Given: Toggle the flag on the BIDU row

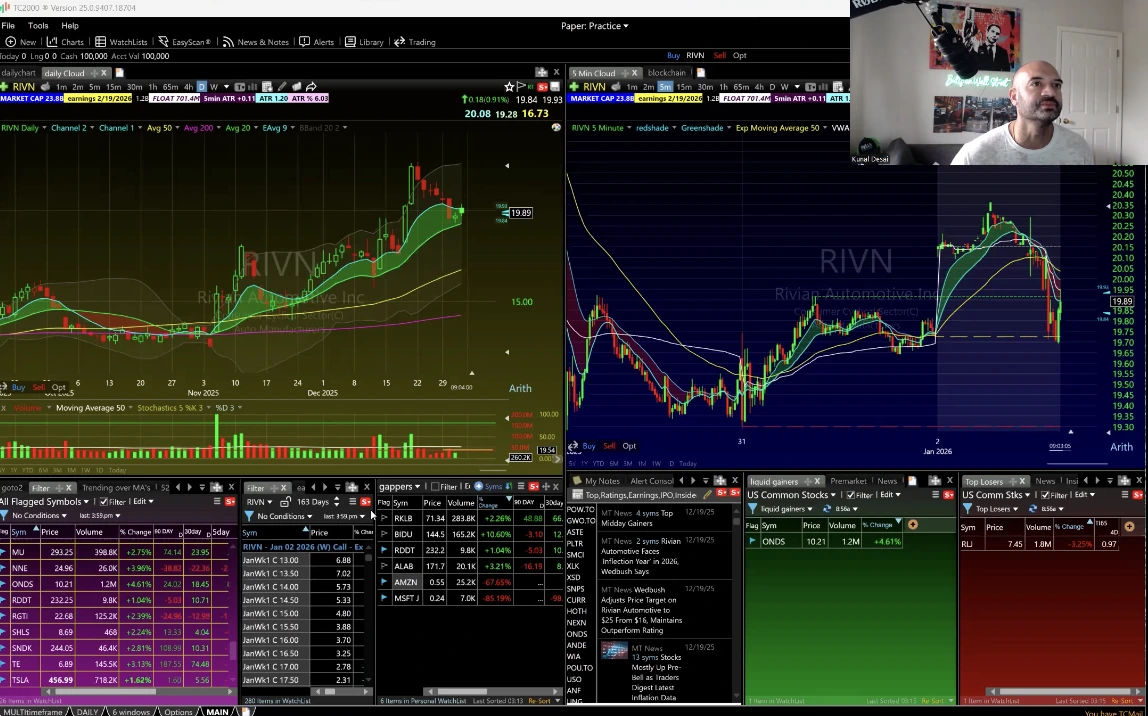Looking at the screenshot, I should click(384, 534).
